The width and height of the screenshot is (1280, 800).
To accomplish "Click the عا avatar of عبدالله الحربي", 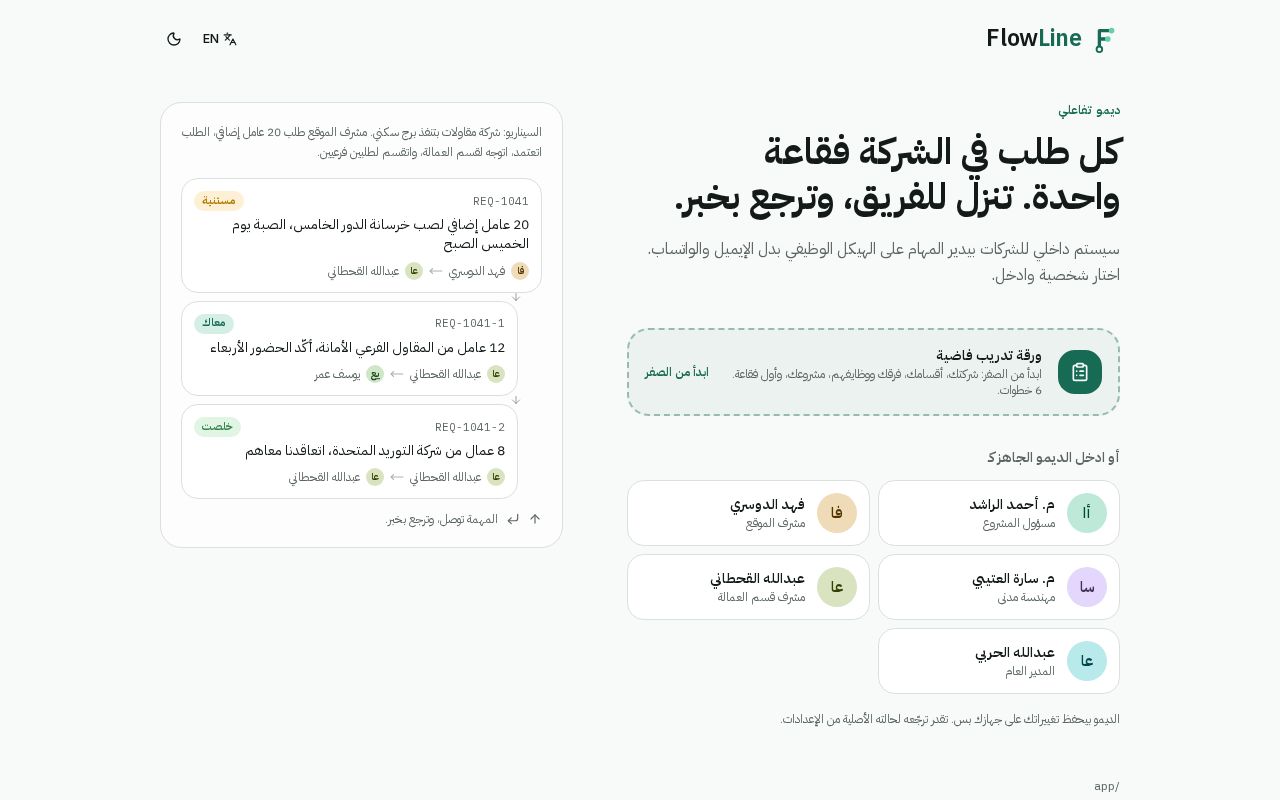I will (1087, 661).
